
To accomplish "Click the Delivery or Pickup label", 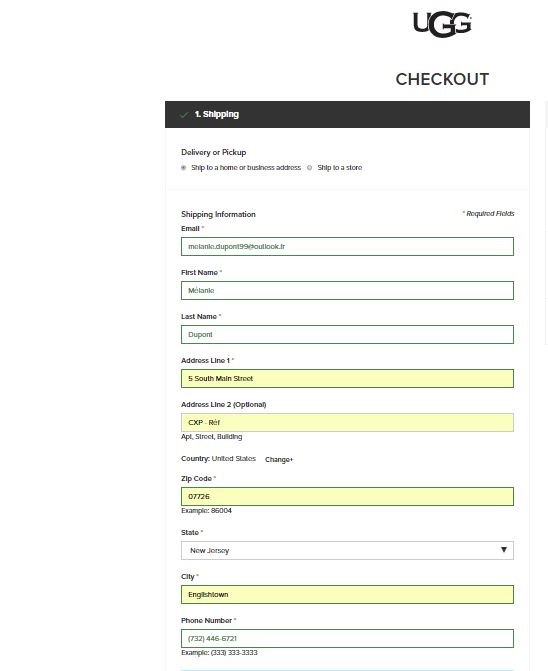I will [213, 152].
